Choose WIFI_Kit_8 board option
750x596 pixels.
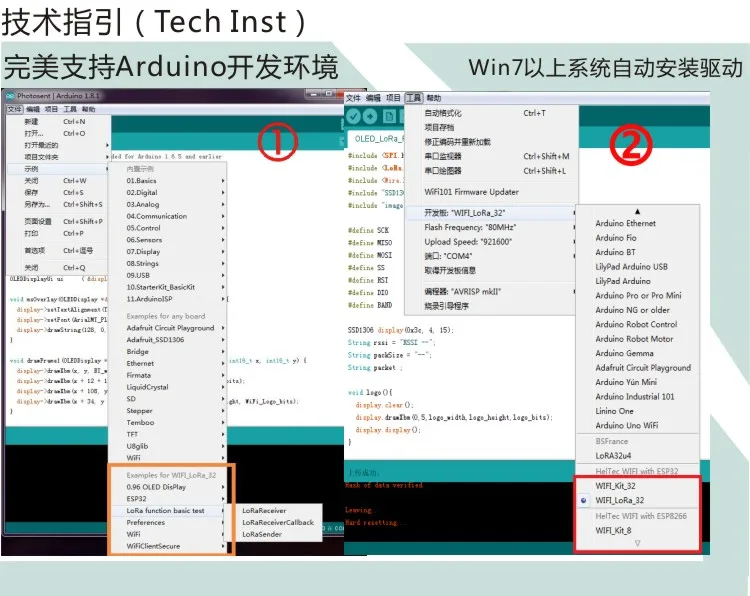point(613,530)
